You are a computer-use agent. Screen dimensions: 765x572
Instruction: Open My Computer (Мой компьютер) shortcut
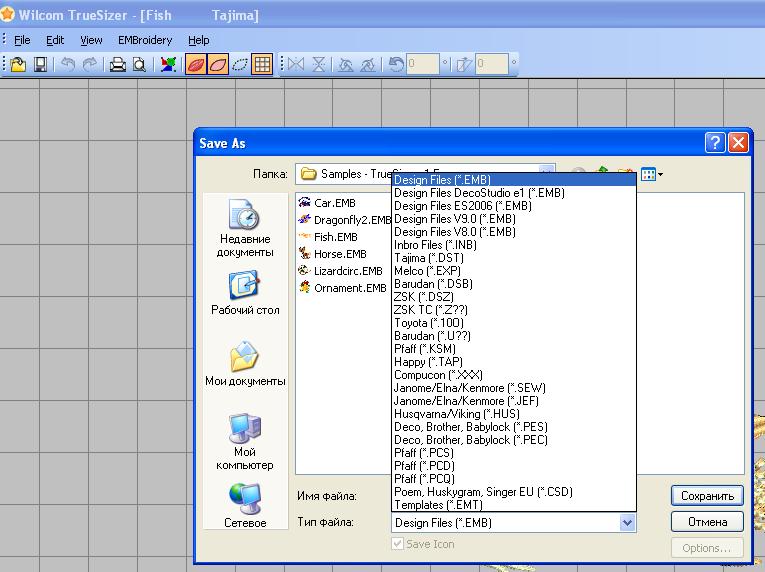click(x=244, y=442)
